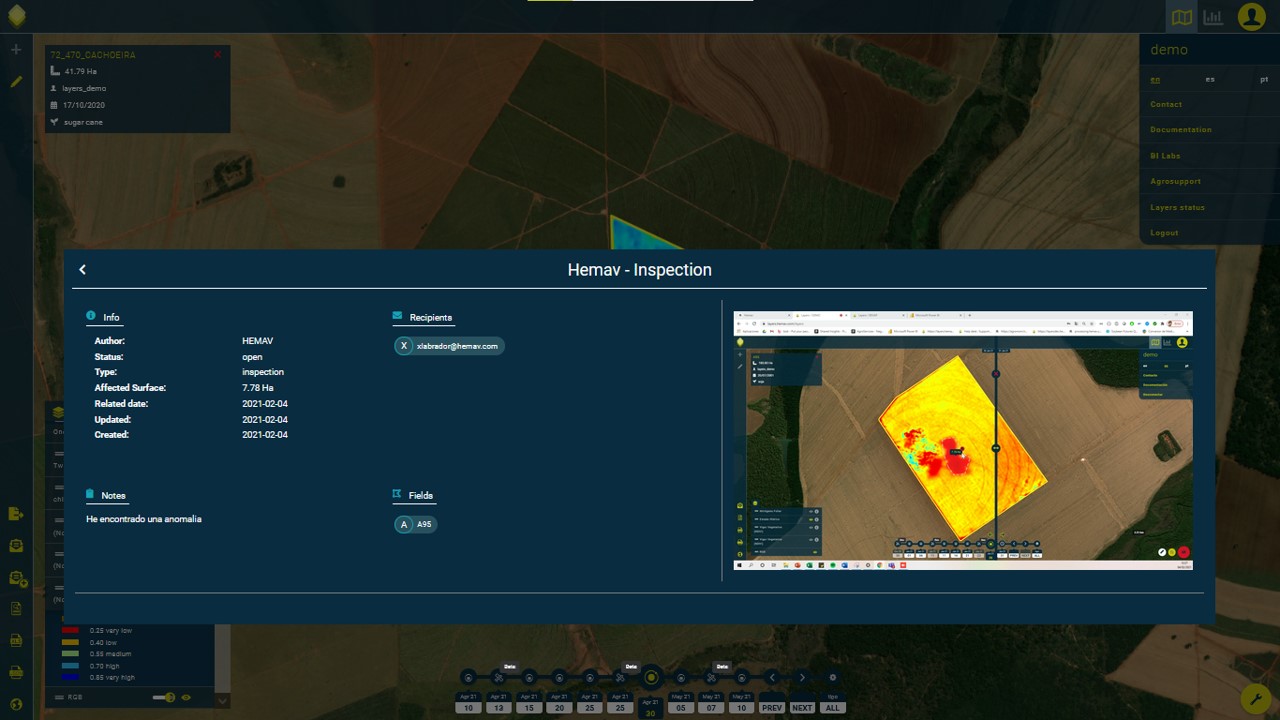Screen dimensions: 1280x720
Task: Open BI Labs in the demo menu
Action: (x=1165, y=156)
